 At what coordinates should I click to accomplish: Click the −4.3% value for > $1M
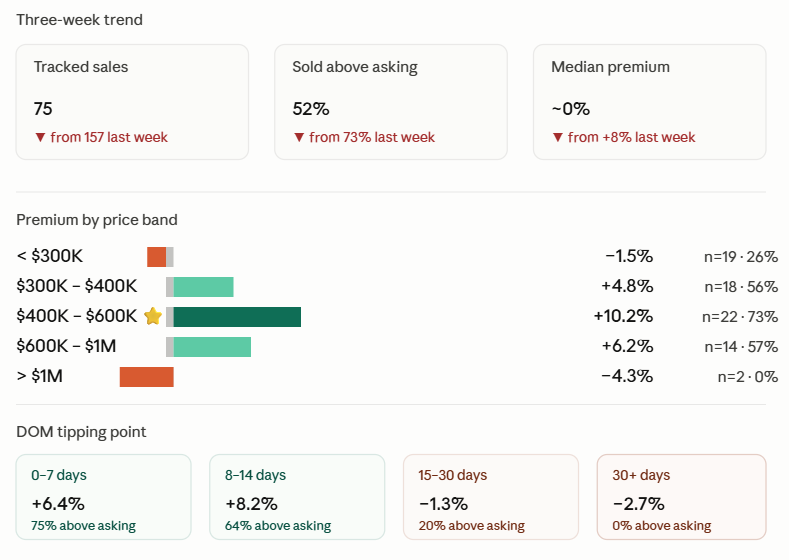(627, 376)
